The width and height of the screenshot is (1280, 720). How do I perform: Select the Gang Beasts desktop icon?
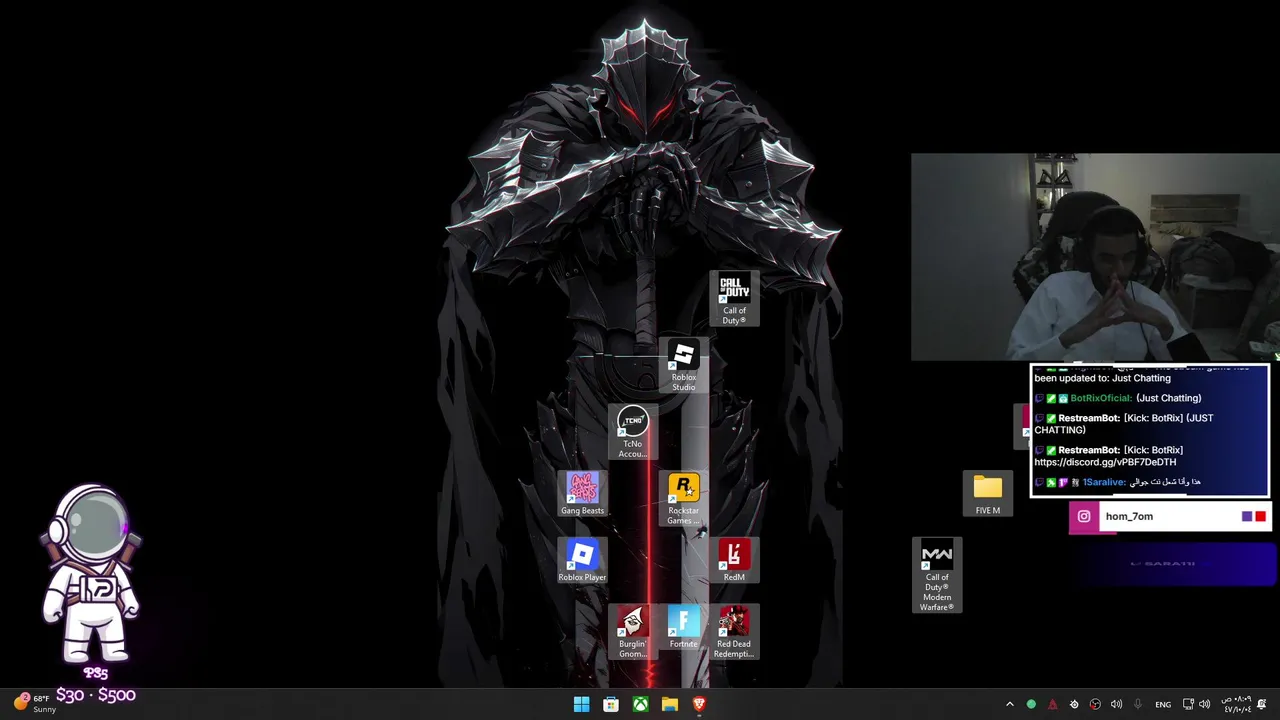582,494
